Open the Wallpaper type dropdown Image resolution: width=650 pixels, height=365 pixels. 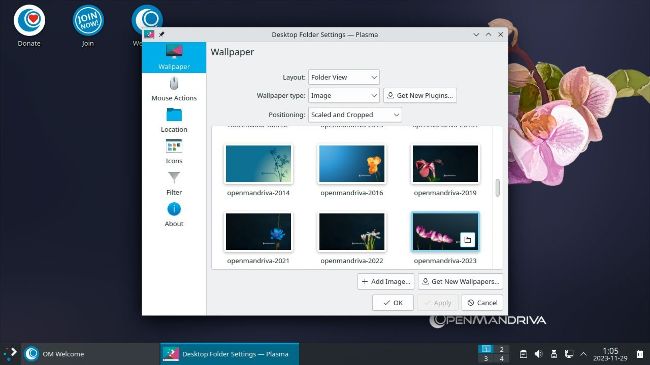click(x=344, y=95)
